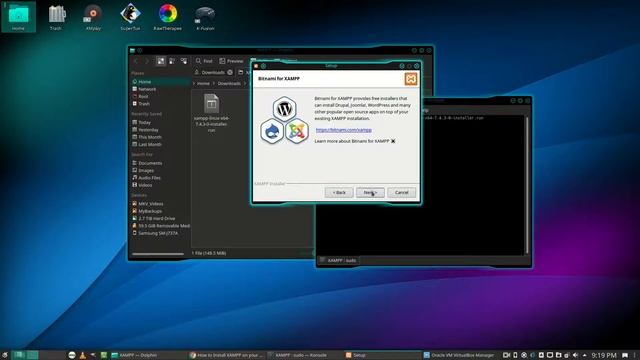Viewport: 640px width, 360px height.
Task: Toggle Preview in Dolphin toolbar
Action: click(231, 61)
